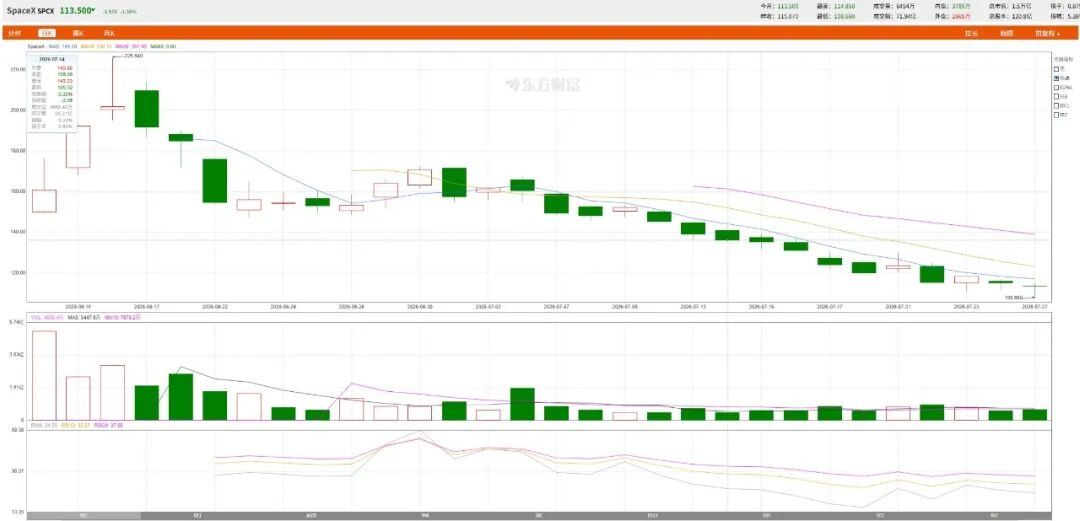Screen dimensions: 1080x521
Task: Check the 无 (no overlay) indicator checkbox
Action: pos(1057,69)
